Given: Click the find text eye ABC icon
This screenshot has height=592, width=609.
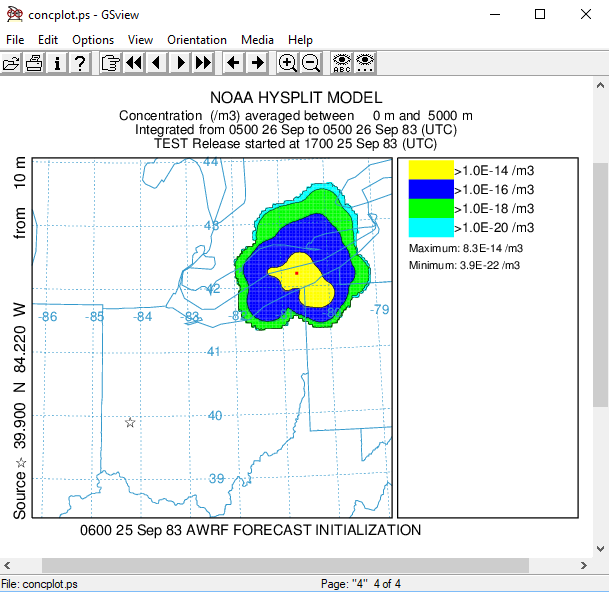Looking at the screenshot, I should 342,63.
